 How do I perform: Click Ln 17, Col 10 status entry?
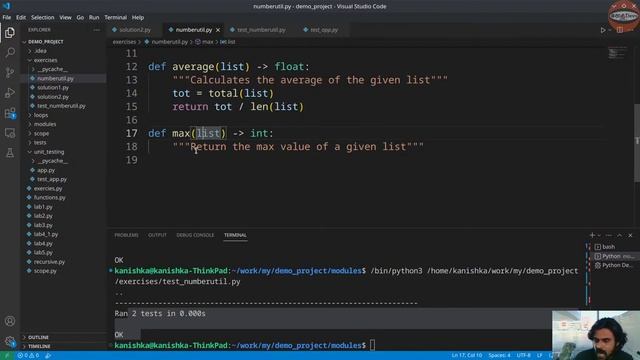point(467,356)
